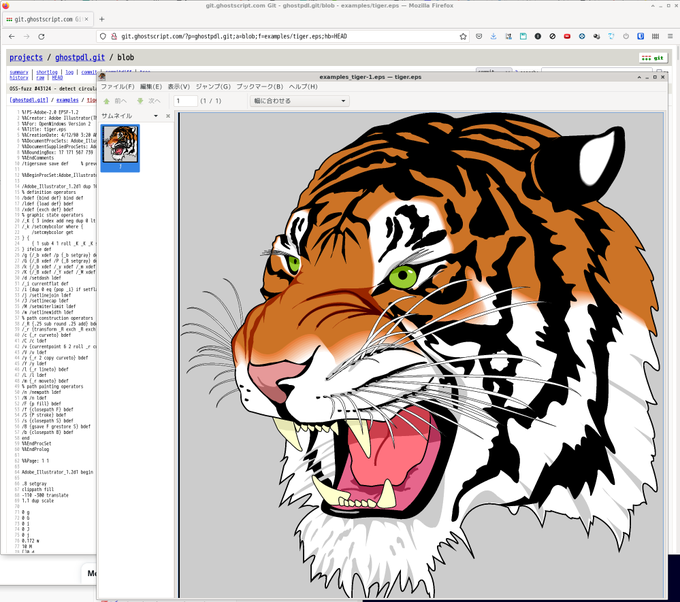This screenshot has height=602, width=680.
Task: Open the shortlog link
Action: 47,72
